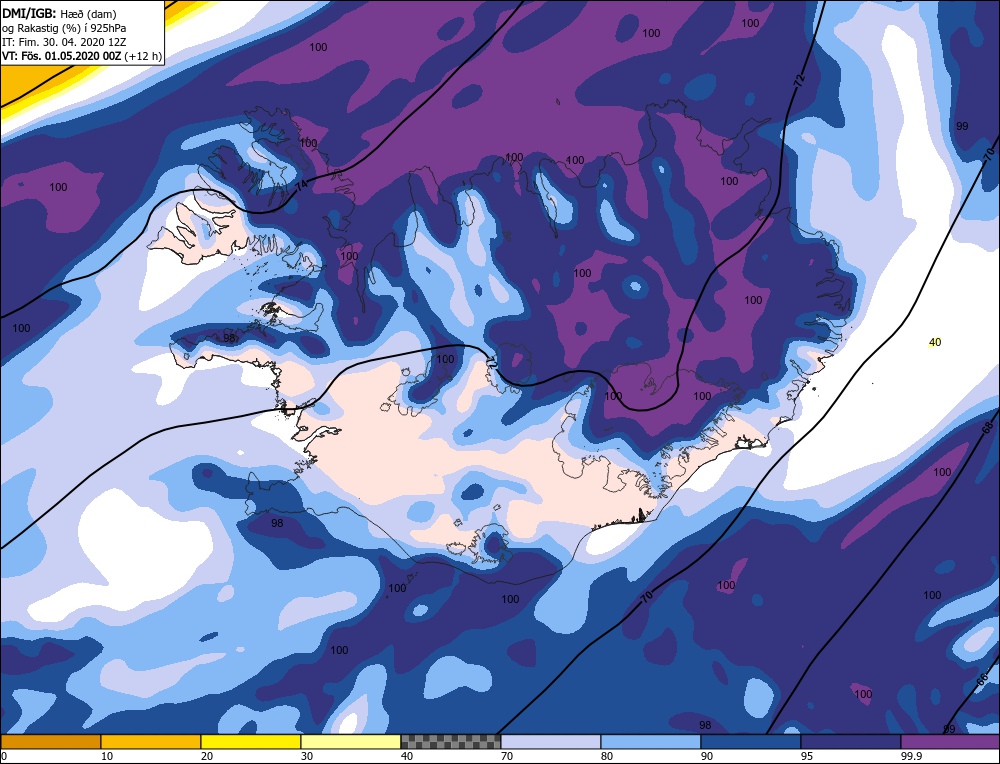Select the text 'IT: Fim. 30. 04. 2020 12Z'
This screenshot has width=1000, height=764.
click(64, 42)
